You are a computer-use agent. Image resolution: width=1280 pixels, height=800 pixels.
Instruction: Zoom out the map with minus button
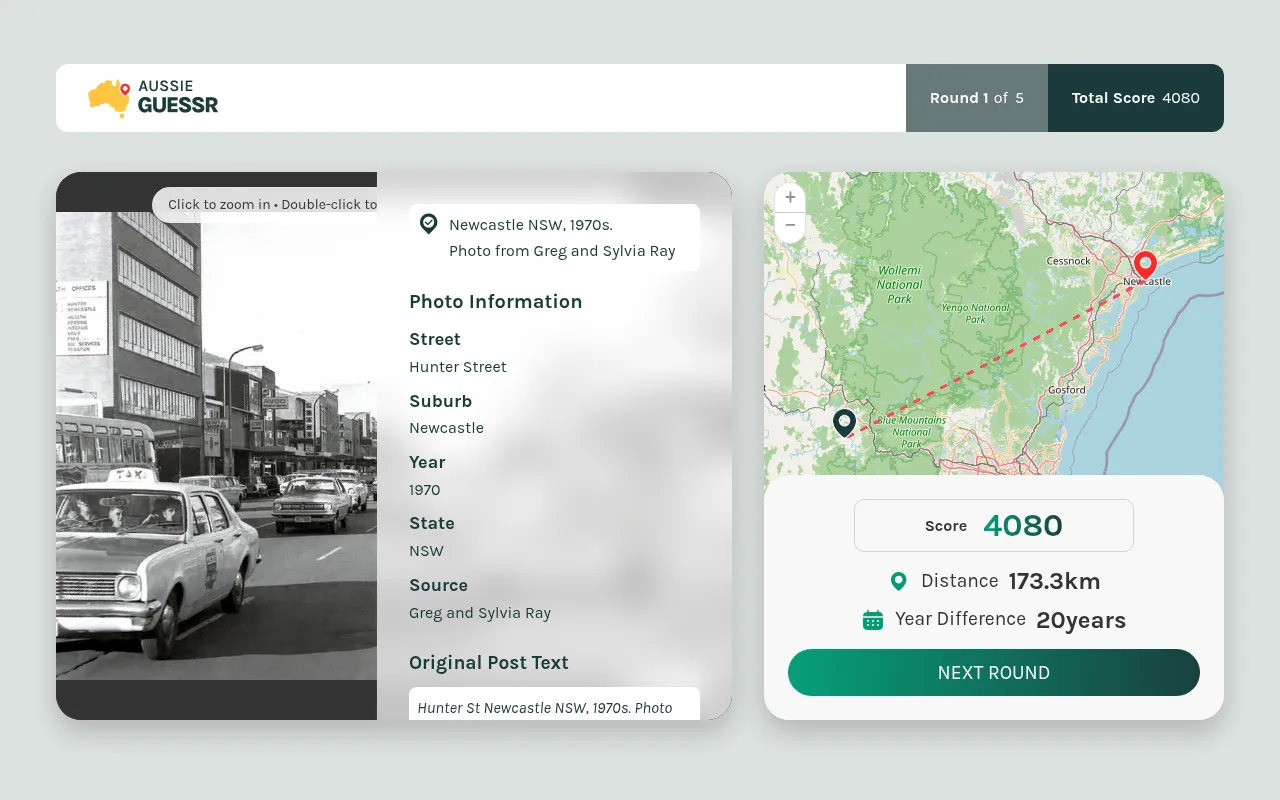point(790,226)
